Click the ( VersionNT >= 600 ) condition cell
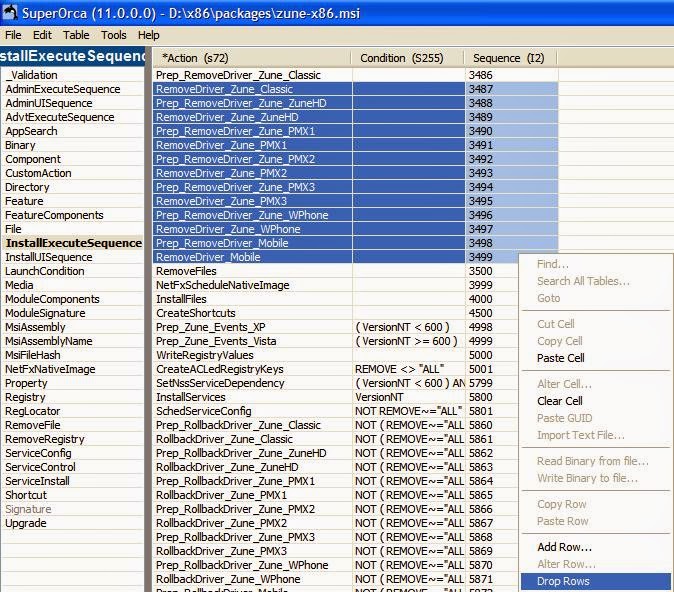The image size is (674, 592). point(409,341)
